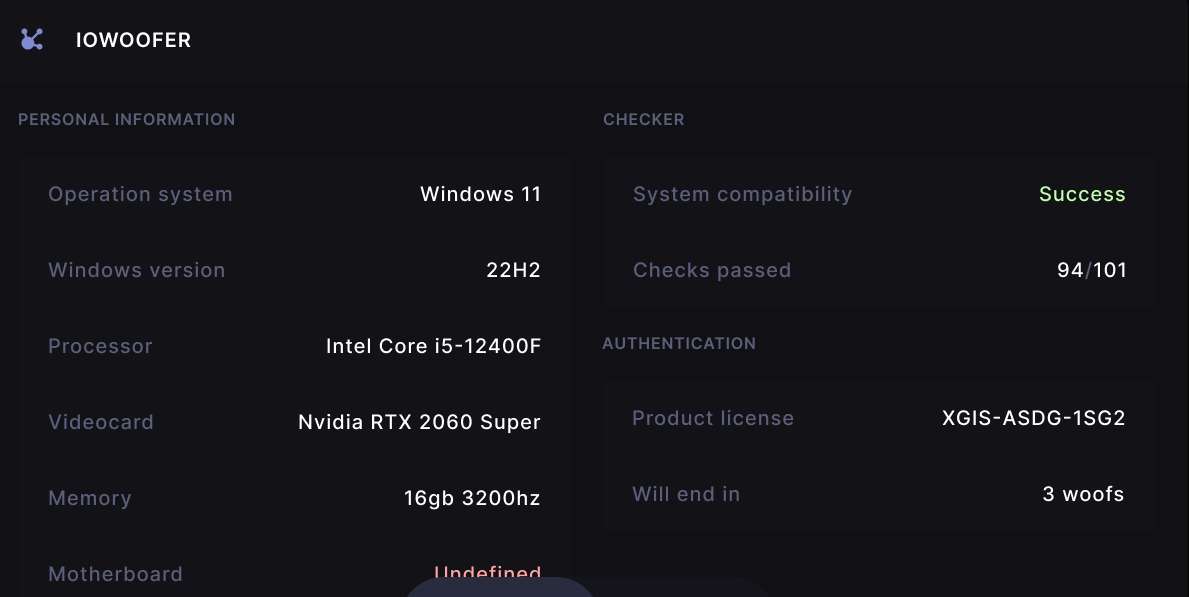Click the Windows 11 operation system value

tap(480, 194)
